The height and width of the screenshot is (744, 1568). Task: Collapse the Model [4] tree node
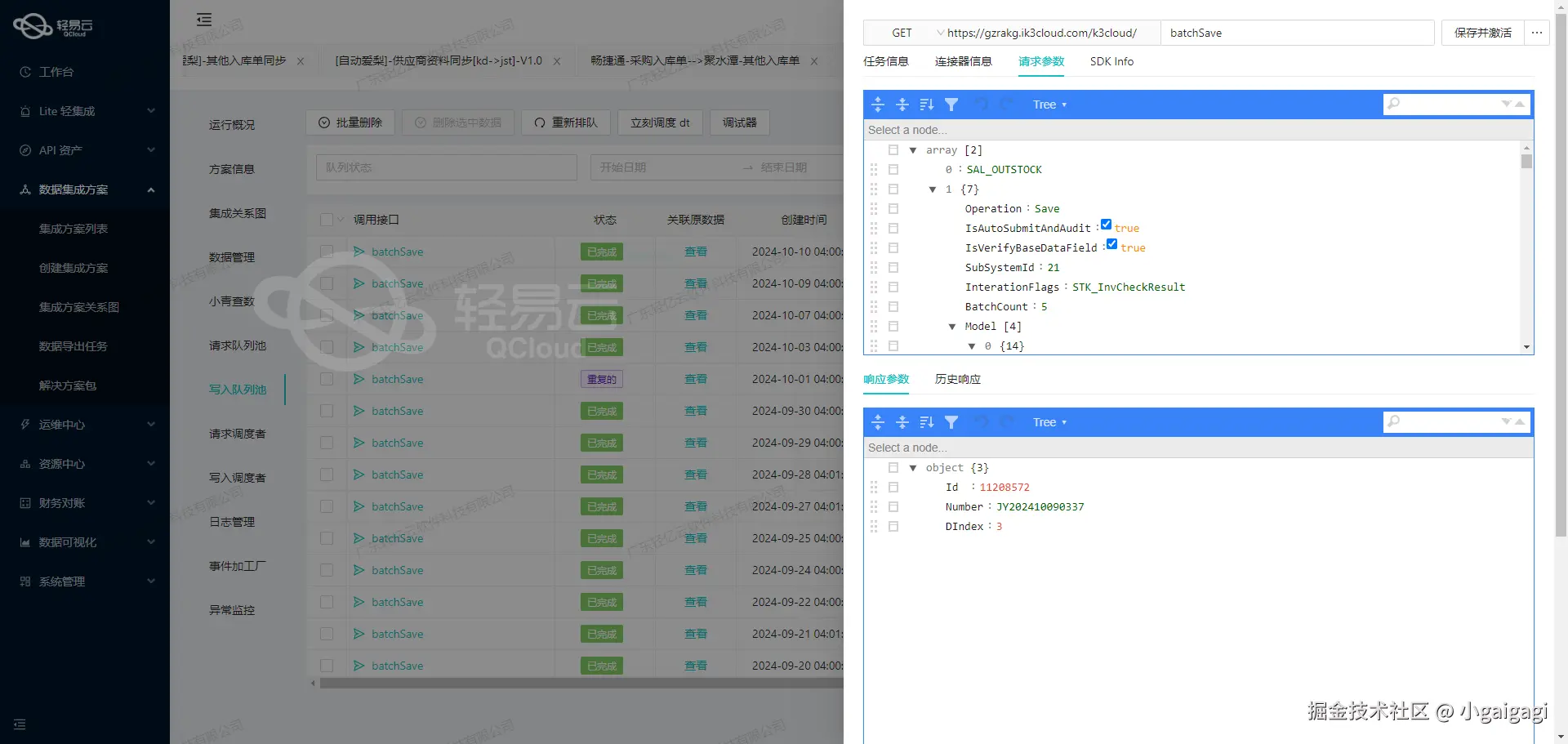(952, 326)
